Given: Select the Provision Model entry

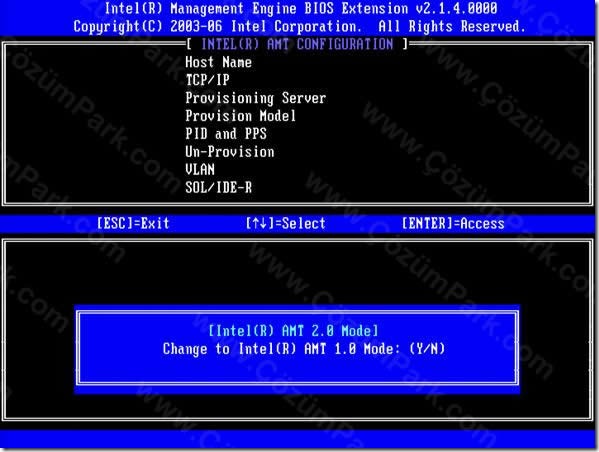Looking at the screenshot, I should point(240,115).
